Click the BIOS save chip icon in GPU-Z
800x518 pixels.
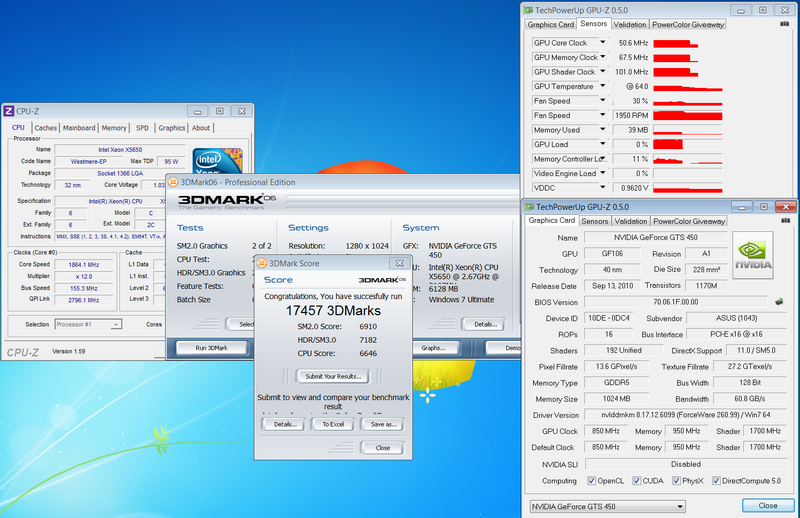[779, 302]
